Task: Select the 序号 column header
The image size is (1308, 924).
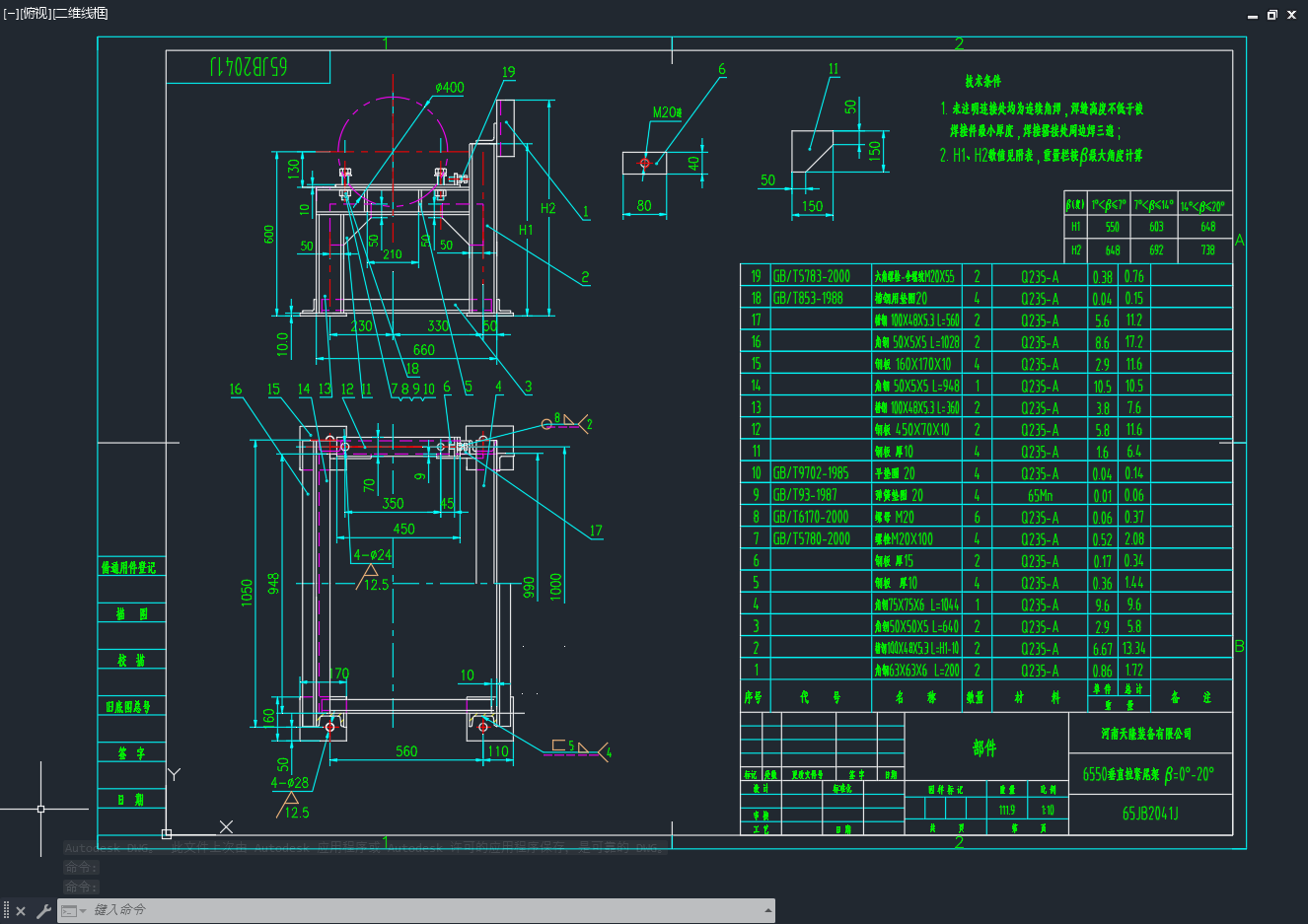Action: coord(754,698)
